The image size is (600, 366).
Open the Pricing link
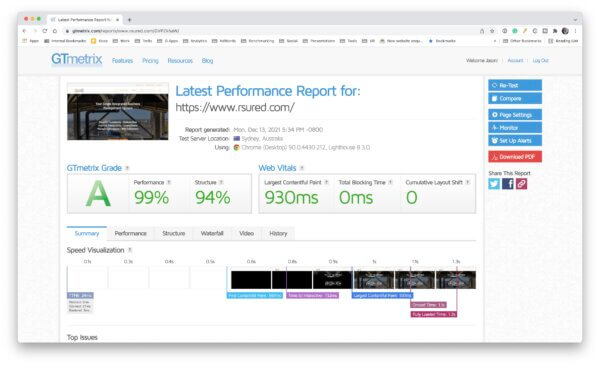150,60
